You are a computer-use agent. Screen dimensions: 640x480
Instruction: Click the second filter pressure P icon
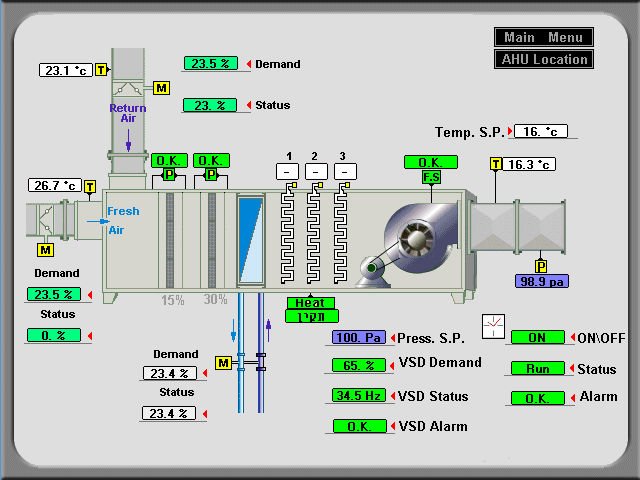pyautogui.click(x=211, y=175)
